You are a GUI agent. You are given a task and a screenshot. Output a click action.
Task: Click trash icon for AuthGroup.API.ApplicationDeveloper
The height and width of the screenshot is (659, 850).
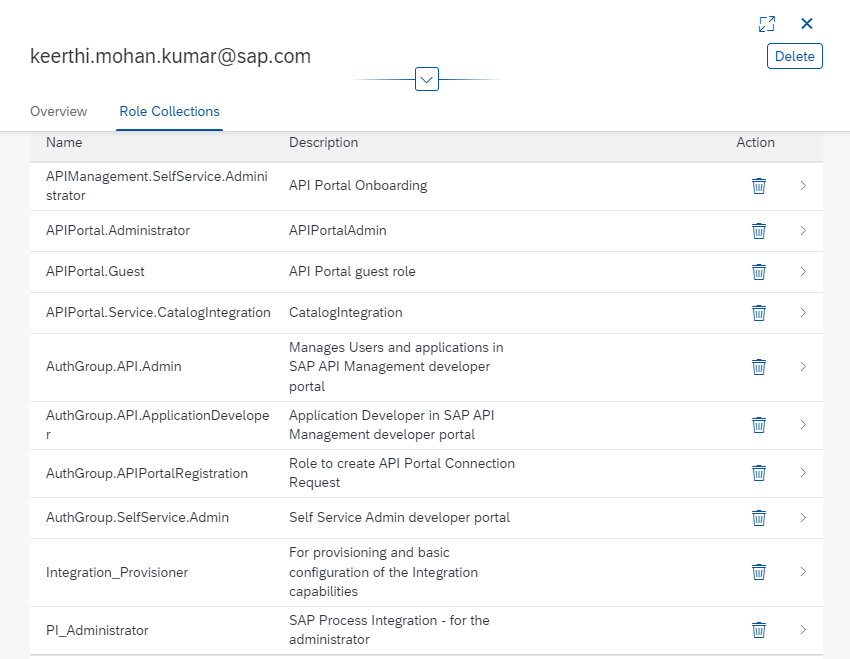[x=759, y=425]
